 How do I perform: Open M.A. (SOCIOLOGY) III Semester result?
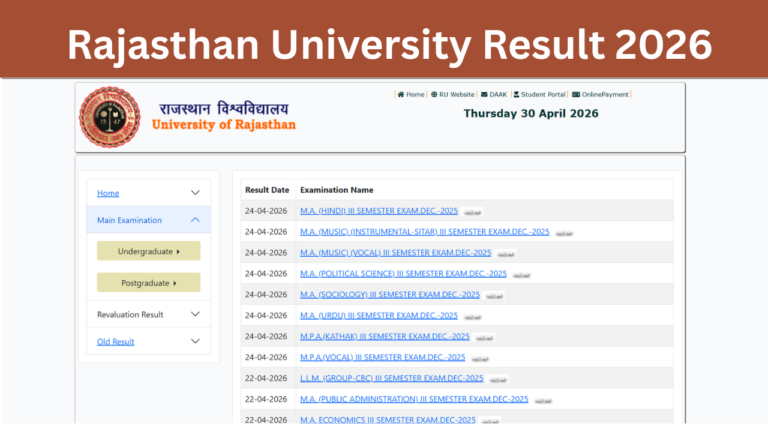(390, 294)
